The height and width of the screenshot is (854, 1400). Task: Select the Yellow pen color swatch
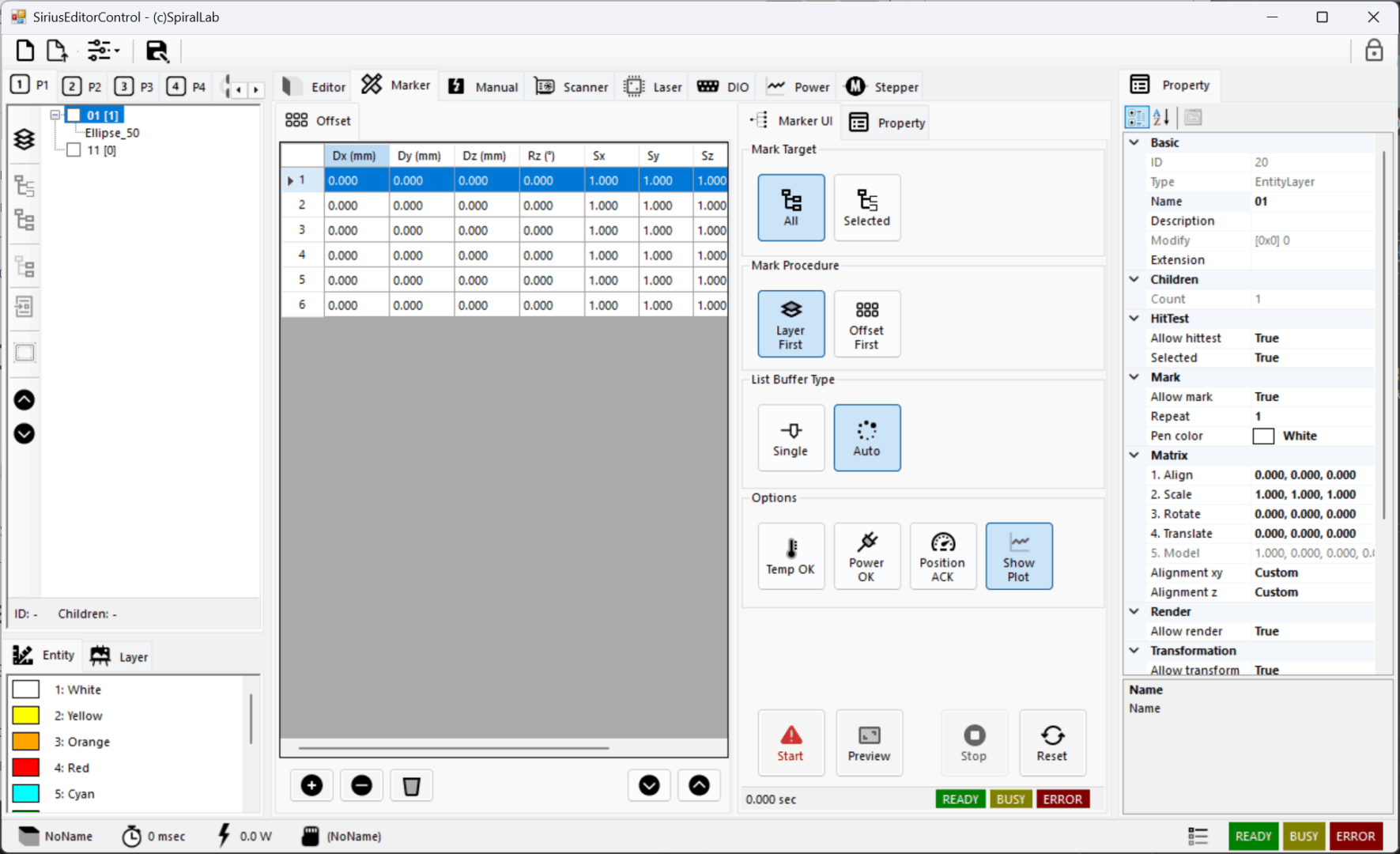[26, 716]
